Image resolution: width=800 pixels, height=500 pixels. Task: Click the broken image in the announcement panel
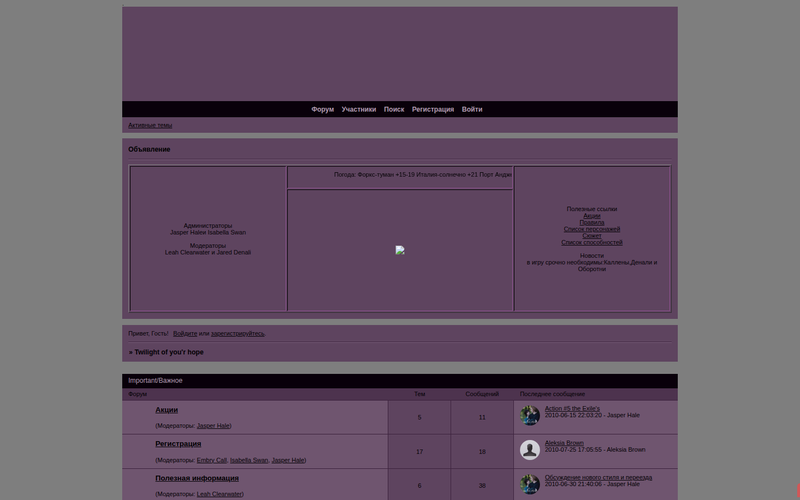pyautogui.click(x=400, y=250)
